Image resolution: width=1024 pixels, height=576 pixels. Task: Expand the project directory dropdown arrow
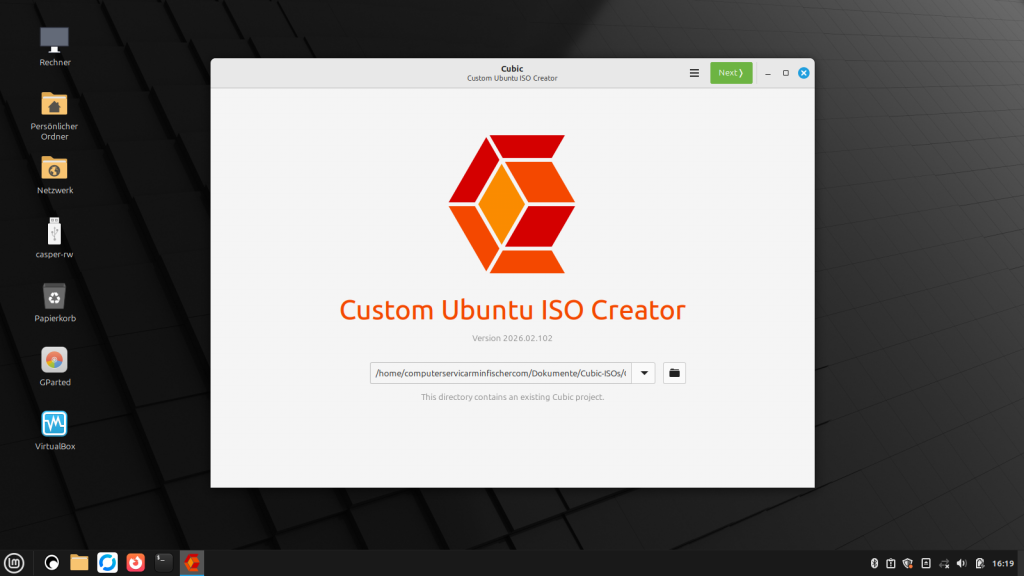click(x=644, y=373)
